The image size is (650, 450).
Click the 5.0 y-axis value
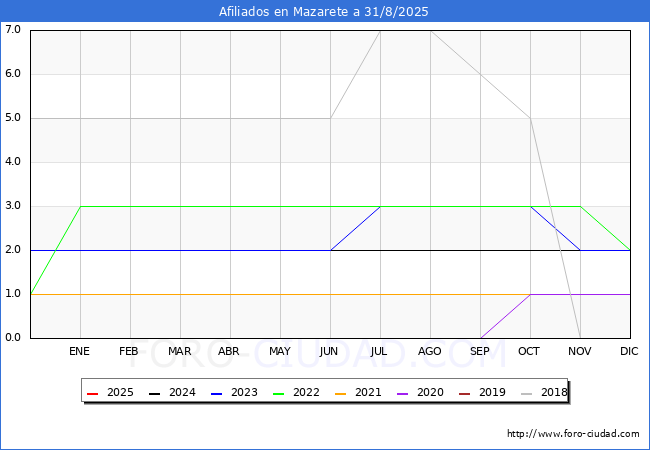click(x=13, y=117)
